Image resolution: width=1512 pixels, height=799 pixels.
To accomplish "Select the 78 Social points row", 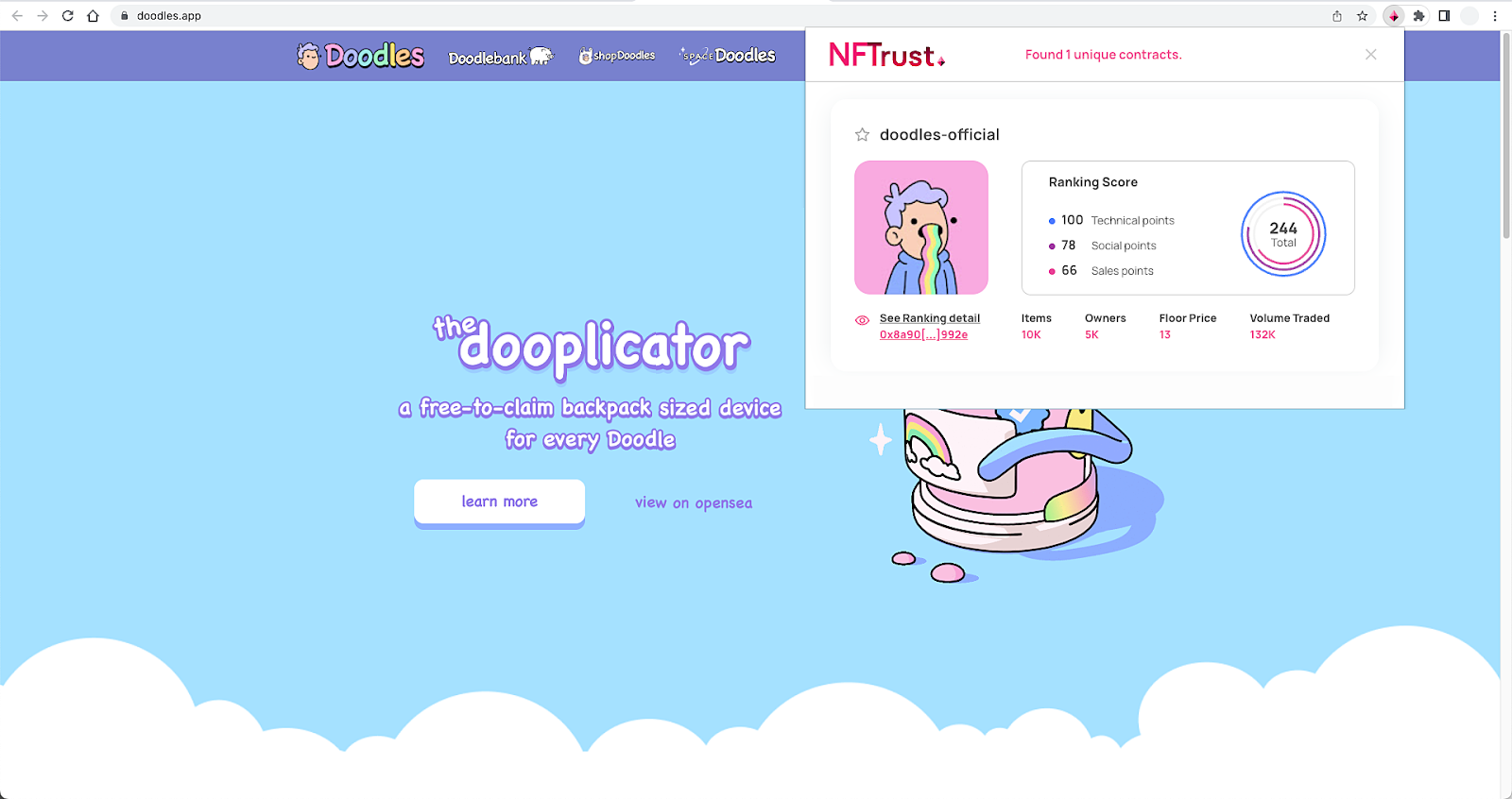I will (1102, 246).
